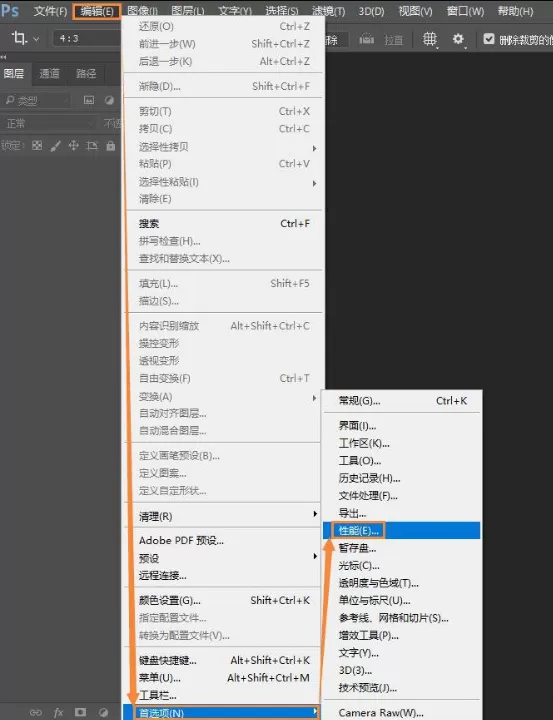The image size is (553, 720).
Task: Open the 类型 layer filter dropdown
Action: (x=37, y=100)
